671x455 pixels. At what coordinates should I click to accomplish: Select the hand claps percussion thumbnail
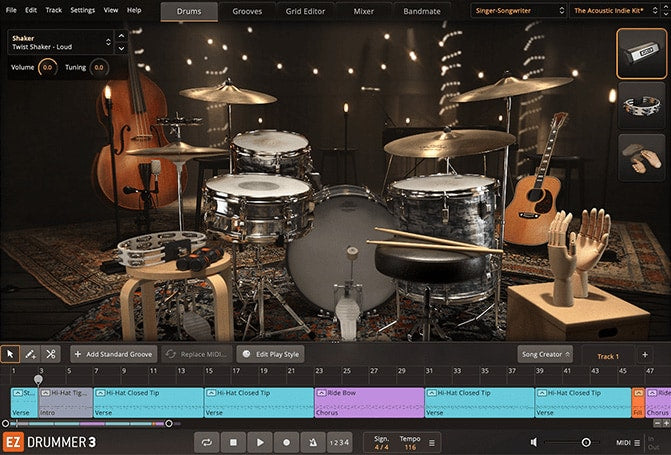[641, 158]
